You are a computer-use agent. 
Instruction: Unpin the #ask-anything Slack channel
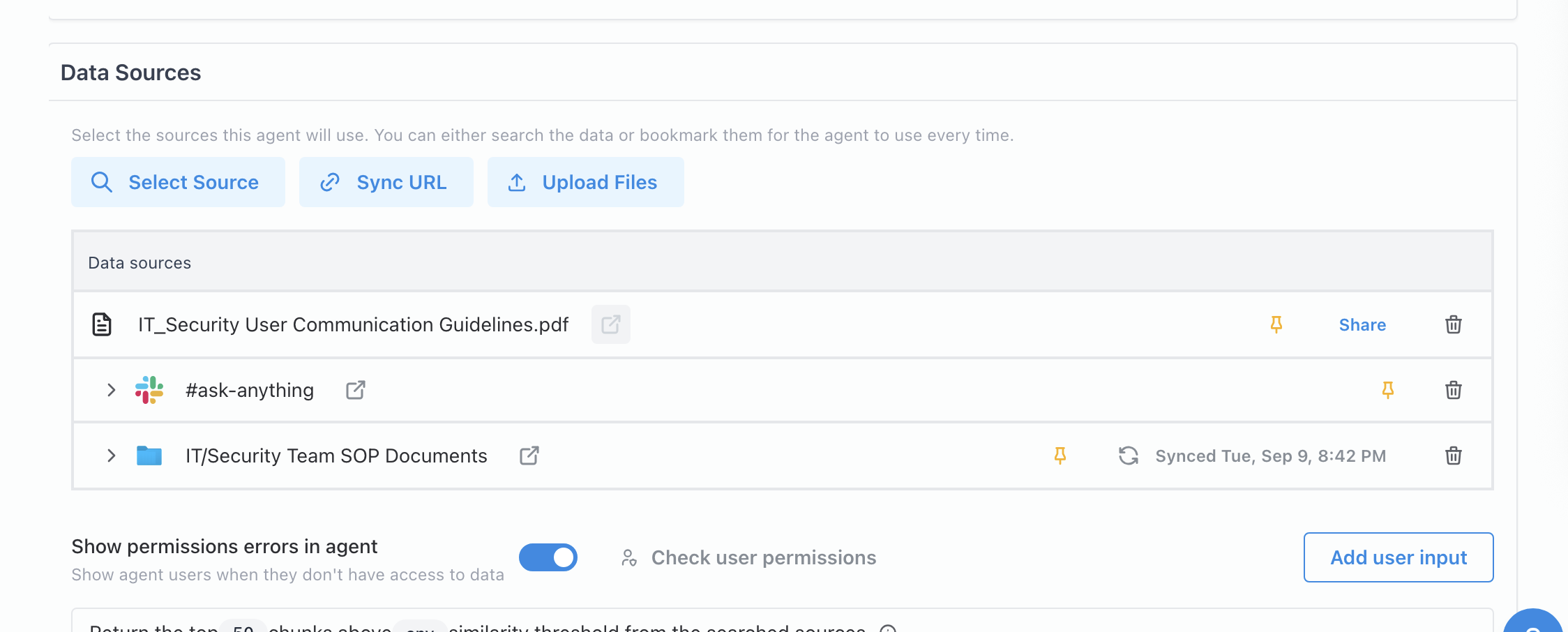click(1387, 390)
